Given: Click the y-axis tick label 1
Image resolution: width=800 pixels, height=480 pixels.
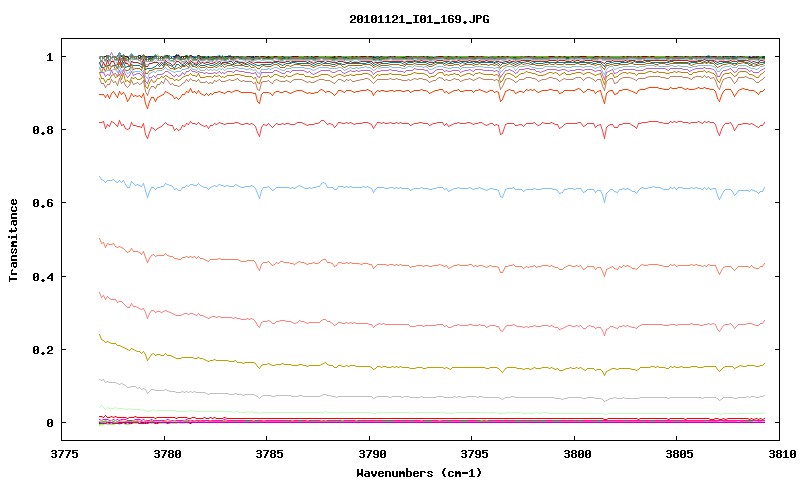Looking at the screenshot, I should [49, 57].
